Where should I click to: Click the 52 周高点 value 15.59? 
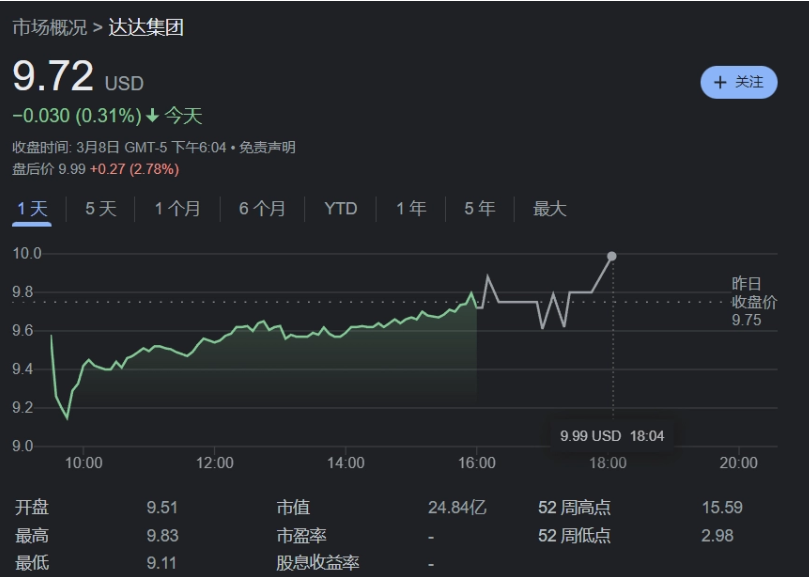click(x=722, y=507)
